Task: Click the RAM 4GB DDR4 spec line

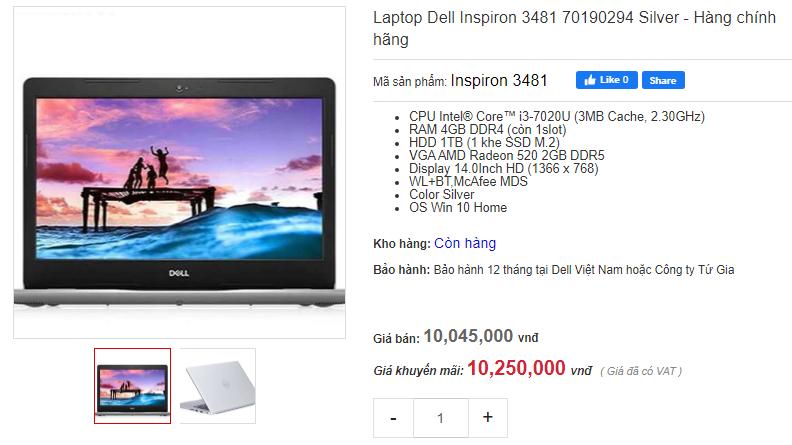Action: [x=487, y=130]
